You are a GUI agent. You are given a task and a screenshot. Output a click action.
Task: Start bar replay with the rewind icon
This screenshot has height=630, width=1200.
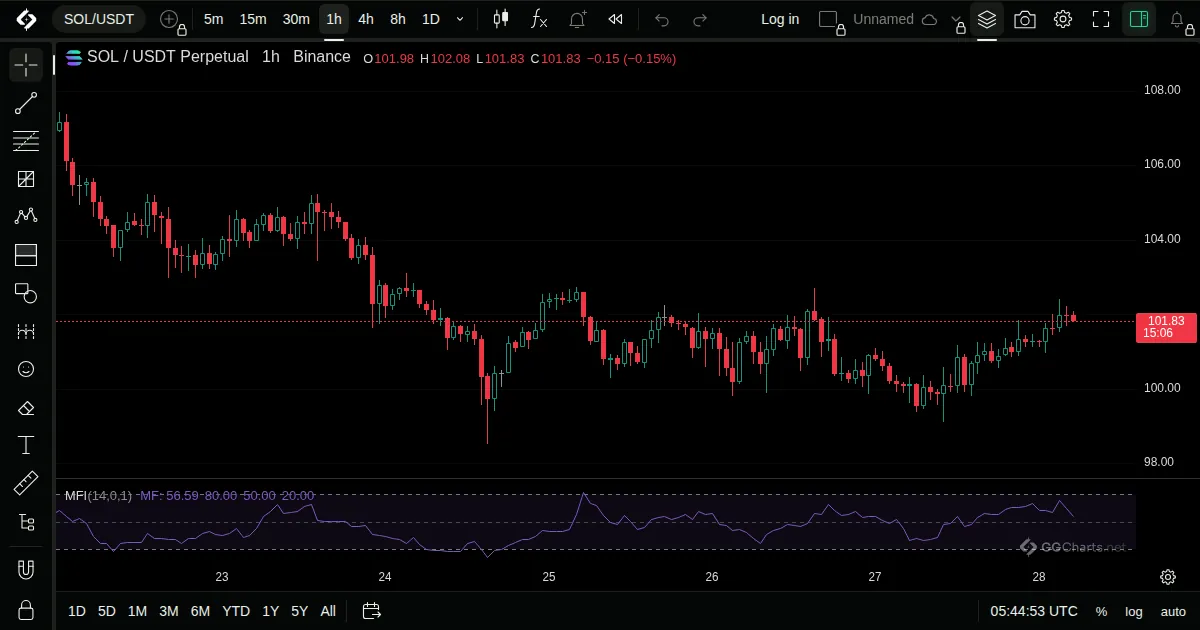[615, 19]
